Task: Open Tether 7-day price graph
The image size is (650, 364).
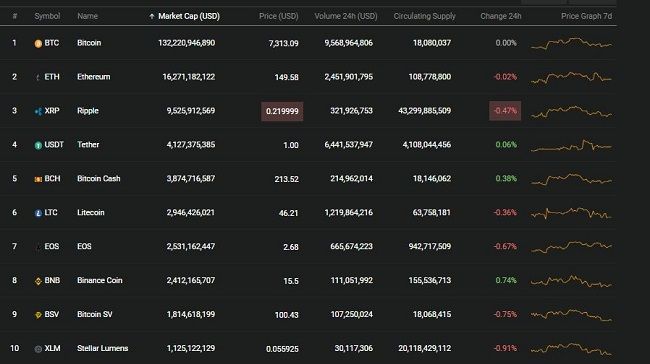Action: [x=571, y=145]
